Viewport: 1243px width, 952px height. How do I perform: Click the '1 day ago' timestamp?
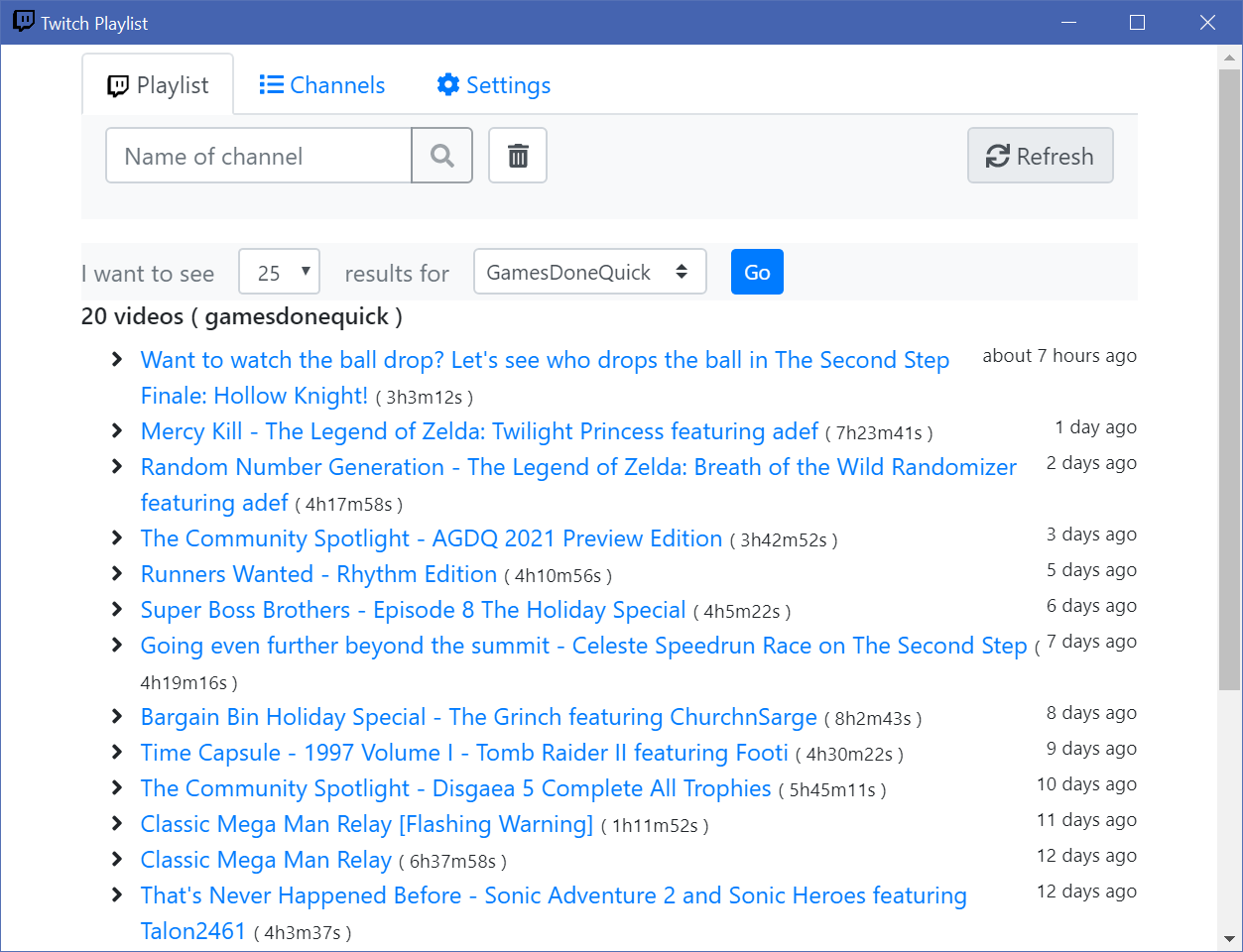(1095, 427)
